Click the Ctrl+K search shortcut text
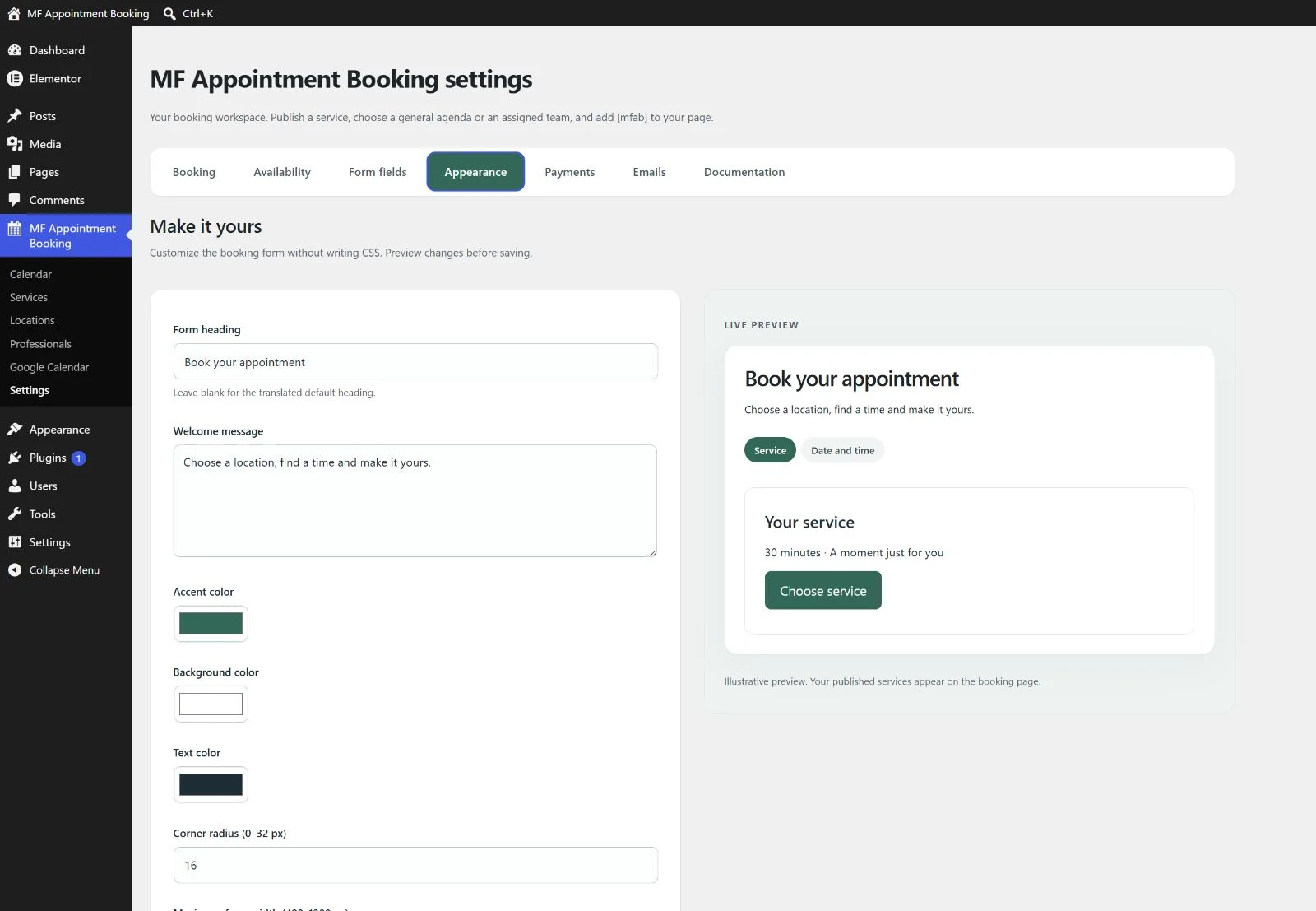Screen dimensions: 1316x911 coord(197,13)
